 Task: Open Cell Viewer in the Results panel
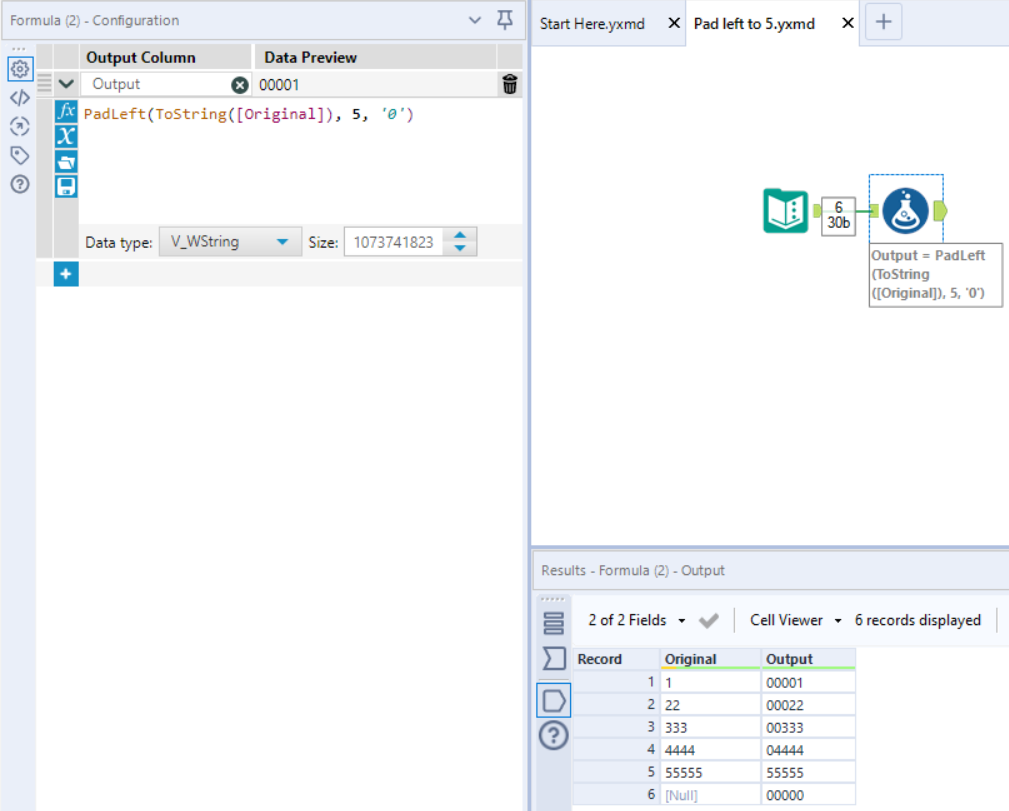click(x=786, y=620)
